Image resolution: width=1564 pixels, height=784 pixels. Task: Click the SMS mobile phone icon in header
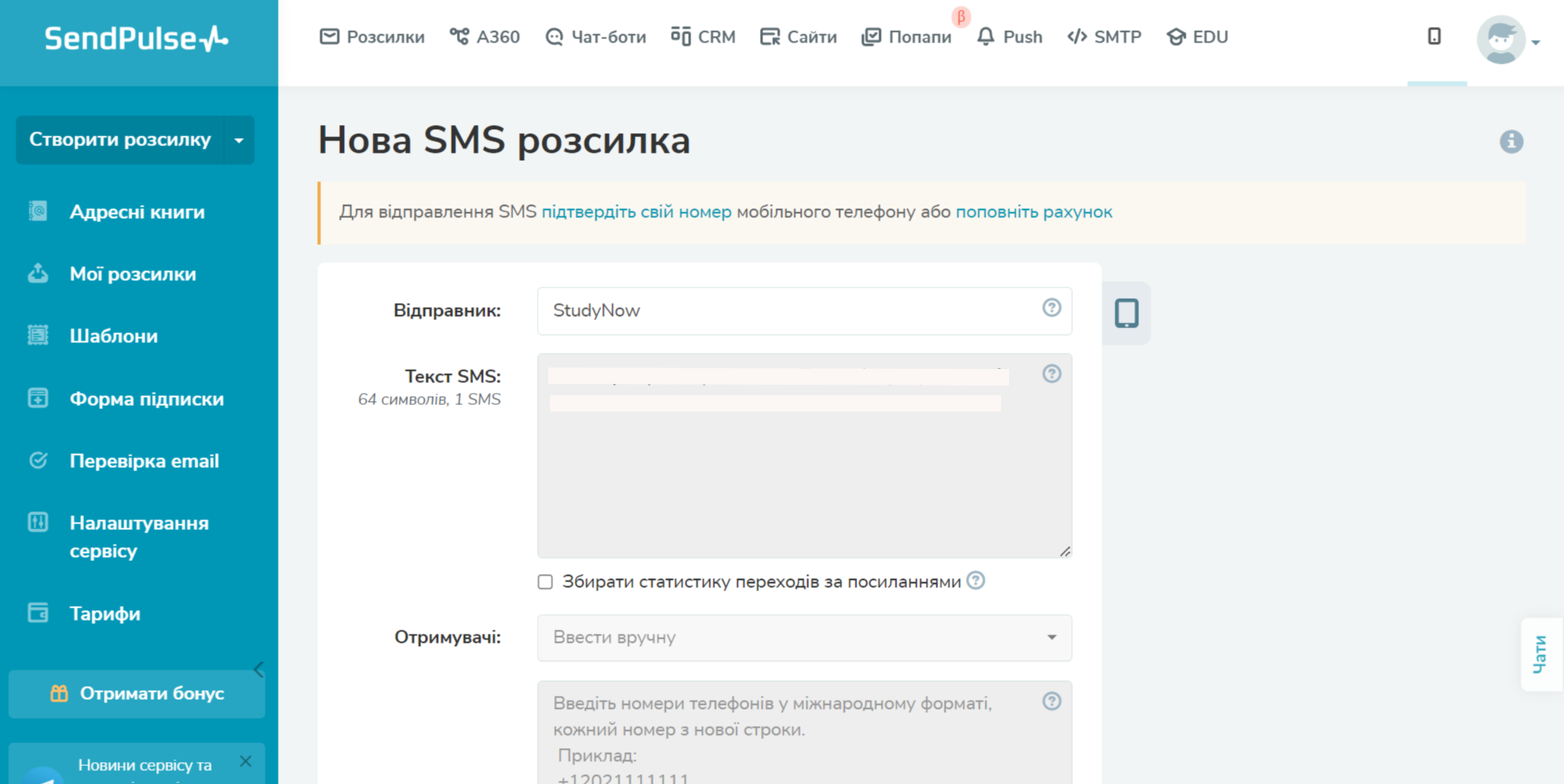click(1434, 37)
